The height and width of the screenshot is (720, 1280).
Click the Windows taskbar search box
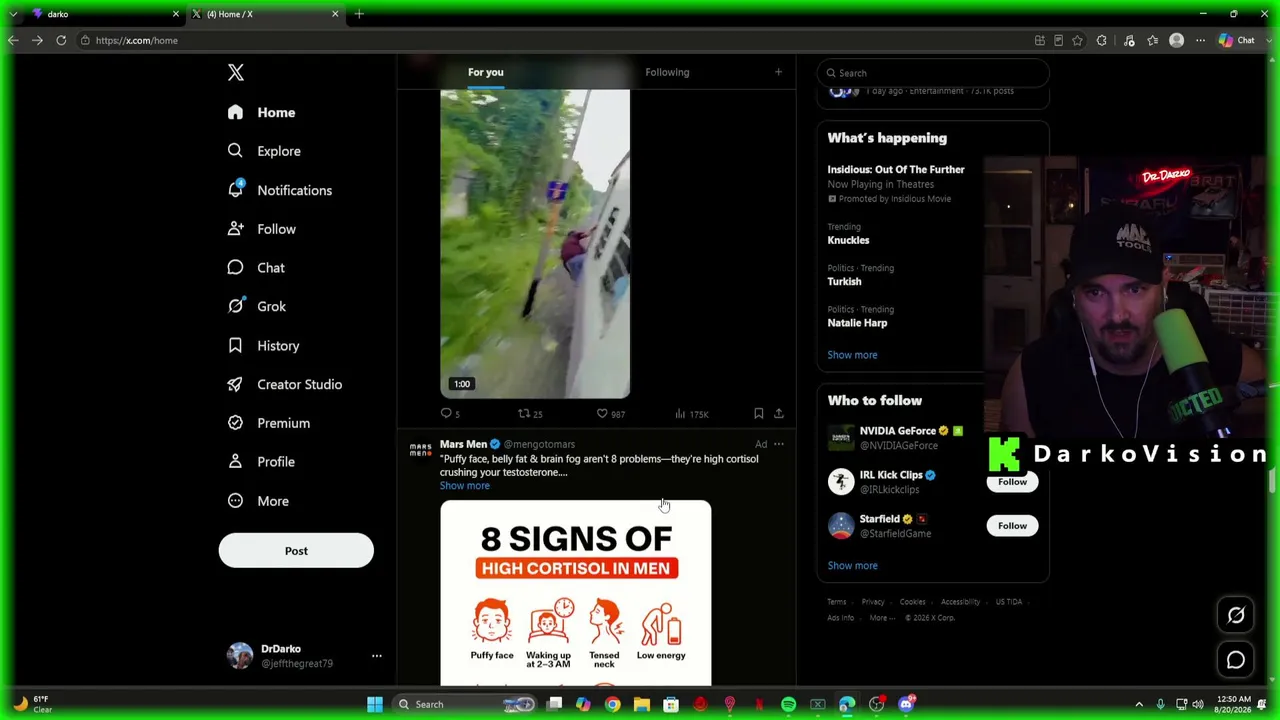tap(465, 705)
